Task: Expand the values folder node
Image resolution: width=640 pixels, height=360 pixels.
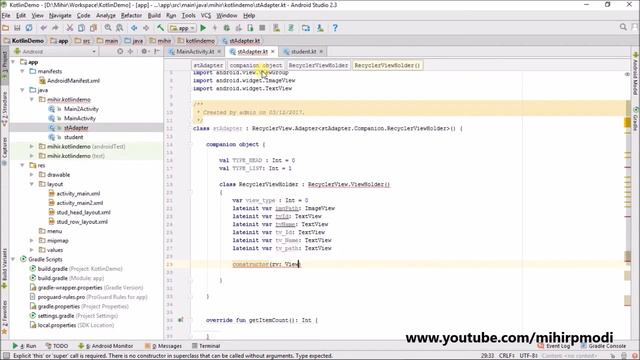Action: pos(32,250)
